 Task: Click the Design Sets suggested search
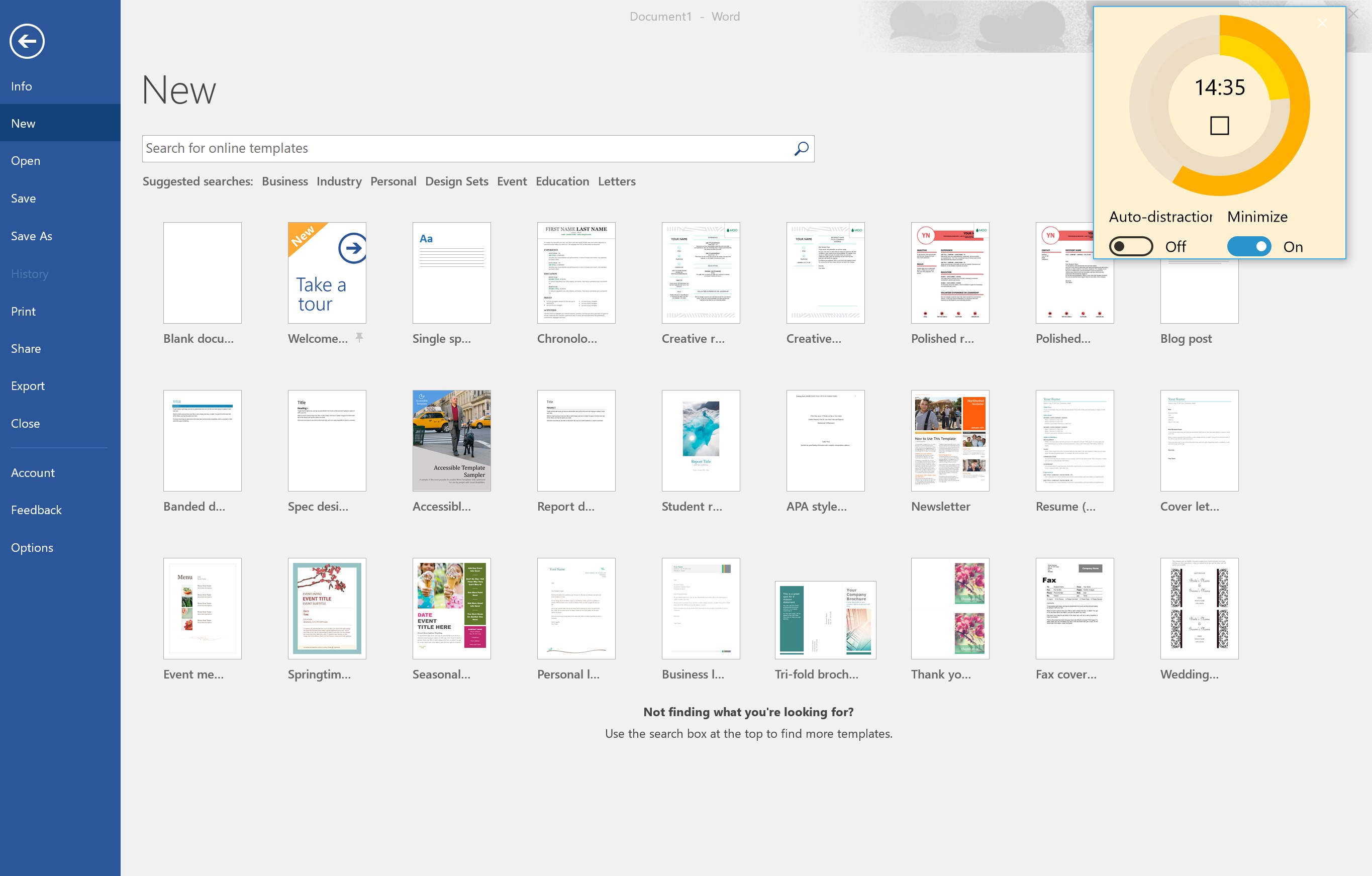pos(456,181)
